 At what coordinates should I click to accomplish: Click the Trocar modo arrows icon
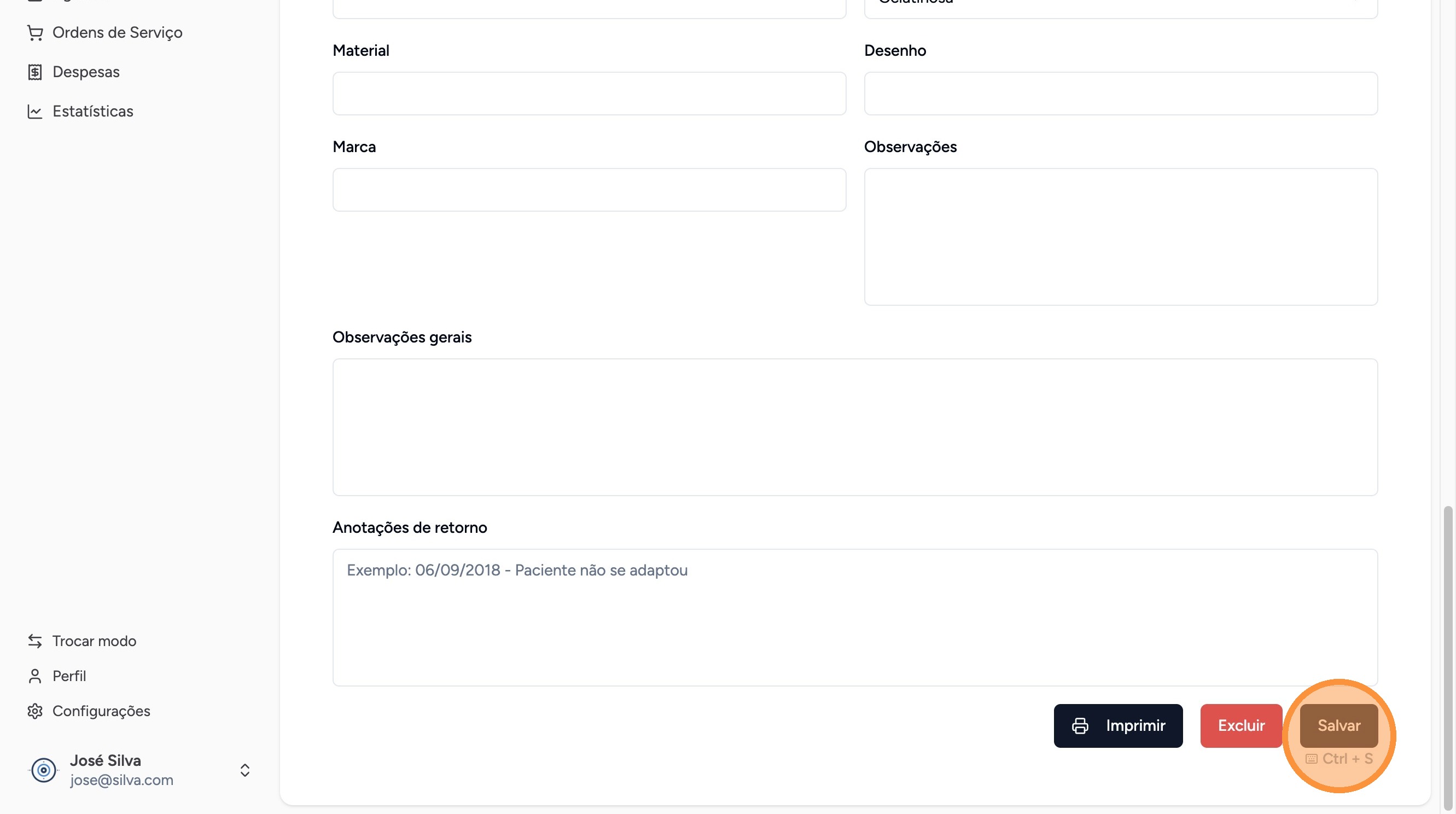[35, 641]
